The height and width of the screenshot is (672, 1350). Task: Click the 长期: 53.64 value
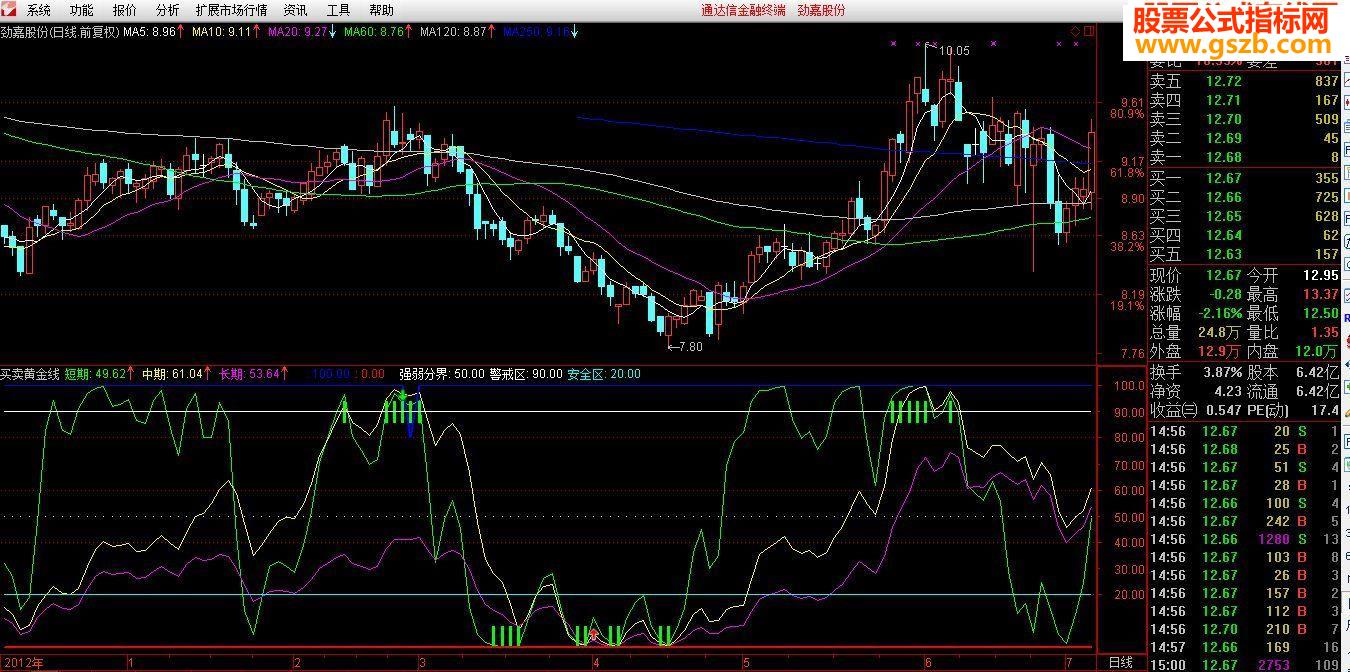254,374
